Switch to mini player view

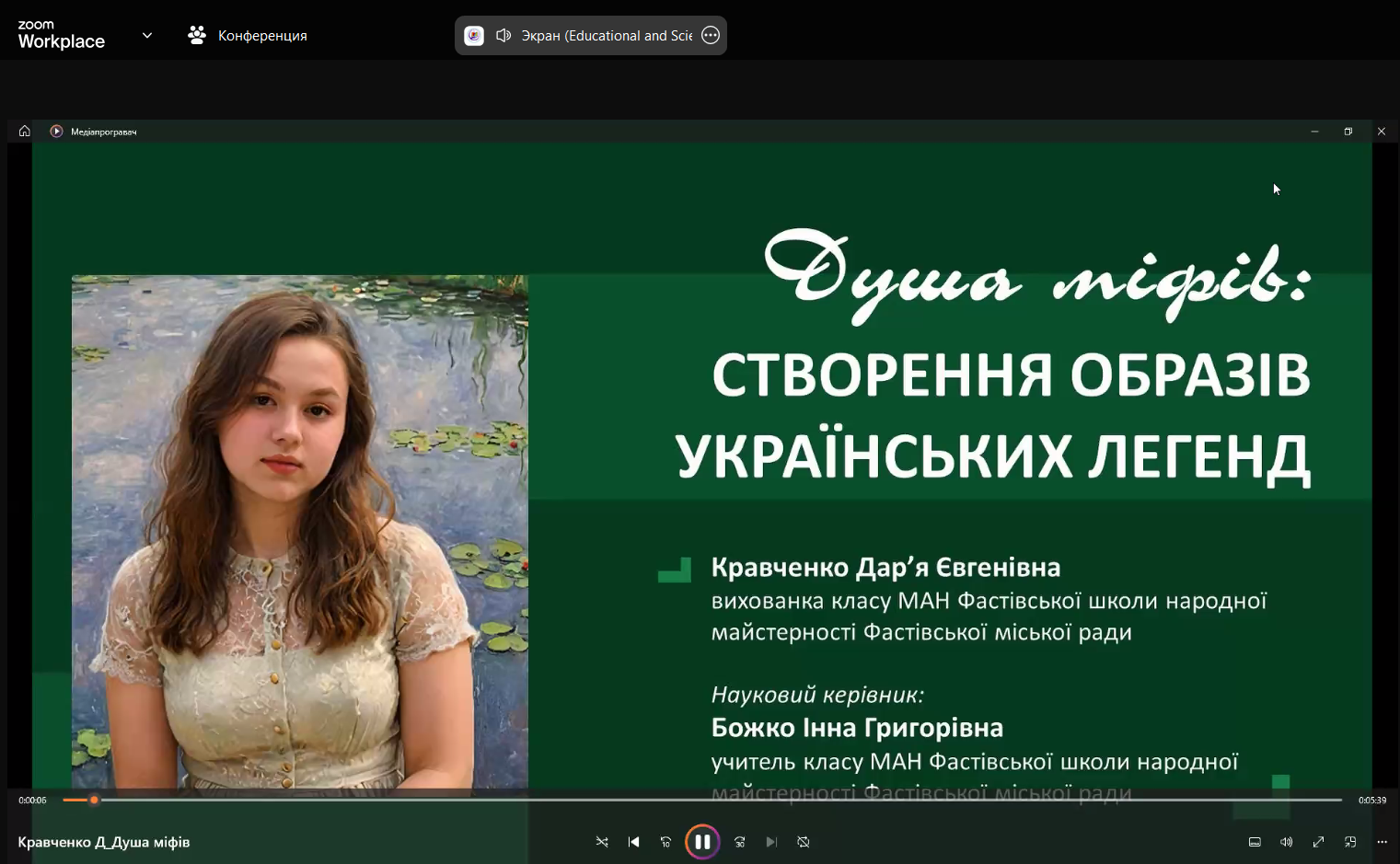pyautogui.click(x=1350, y=842)
